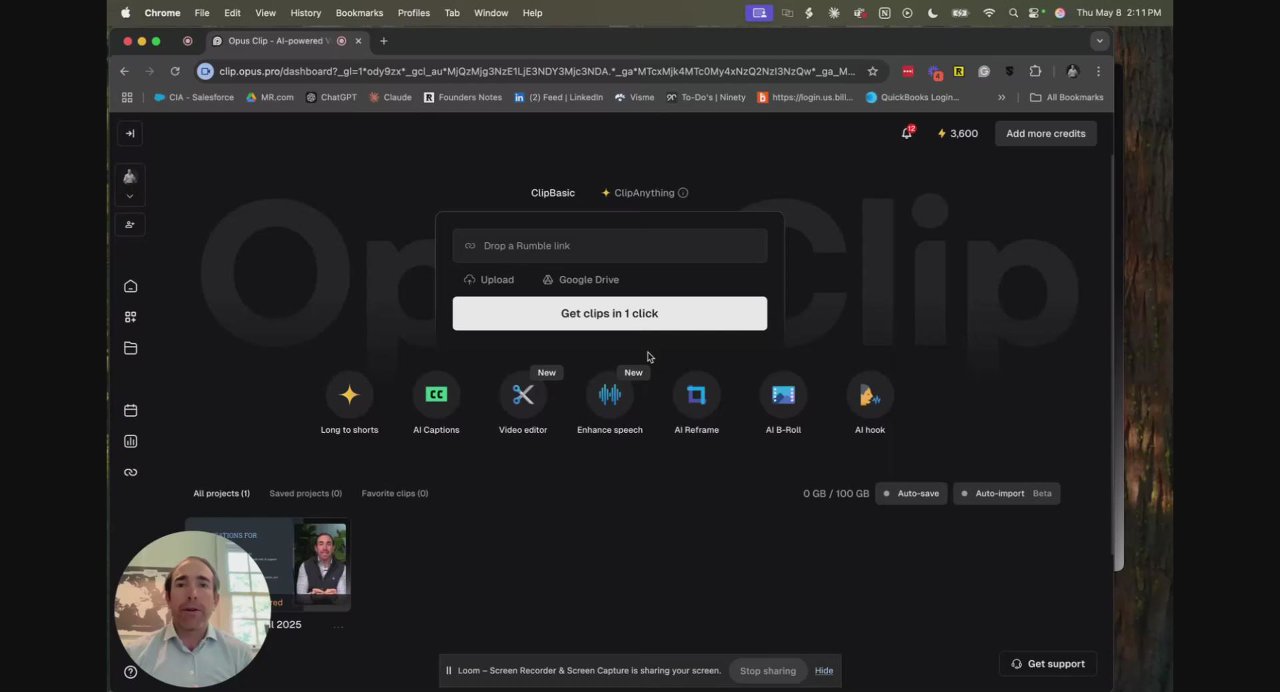This screenshot has height=692, width=1280.
Task: Close the Opus Clip browser tab
Action: point(358,41)
